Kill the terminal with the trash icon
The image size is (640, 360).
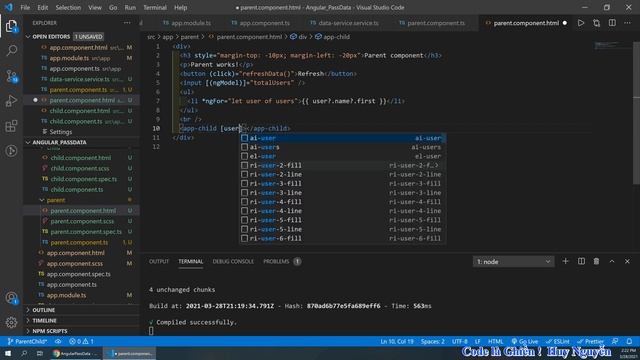tap(596, 261)
